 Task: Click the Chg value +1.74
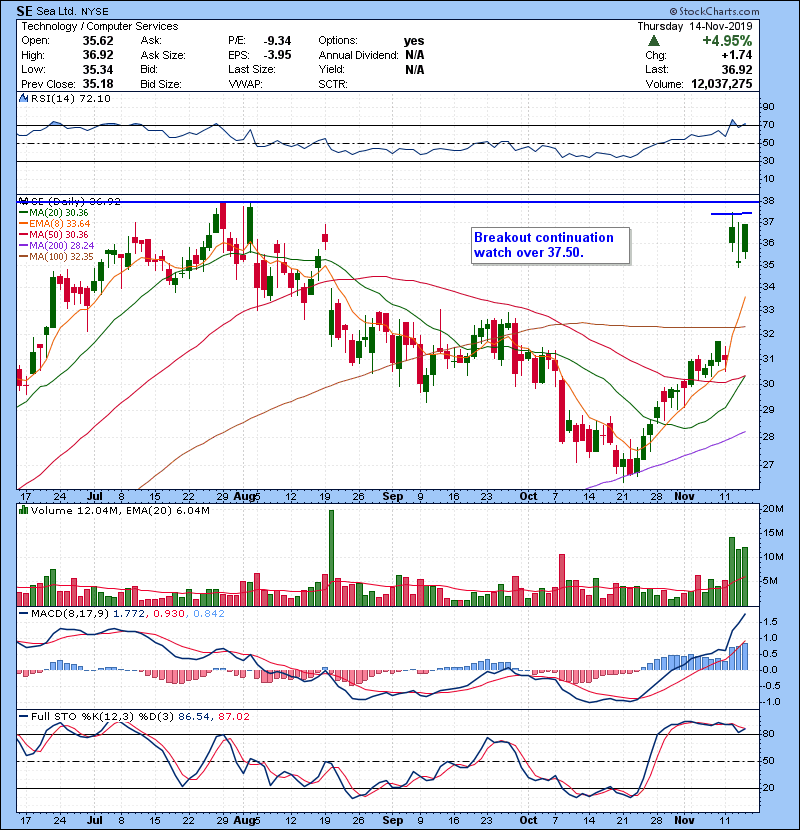[737, 55]
